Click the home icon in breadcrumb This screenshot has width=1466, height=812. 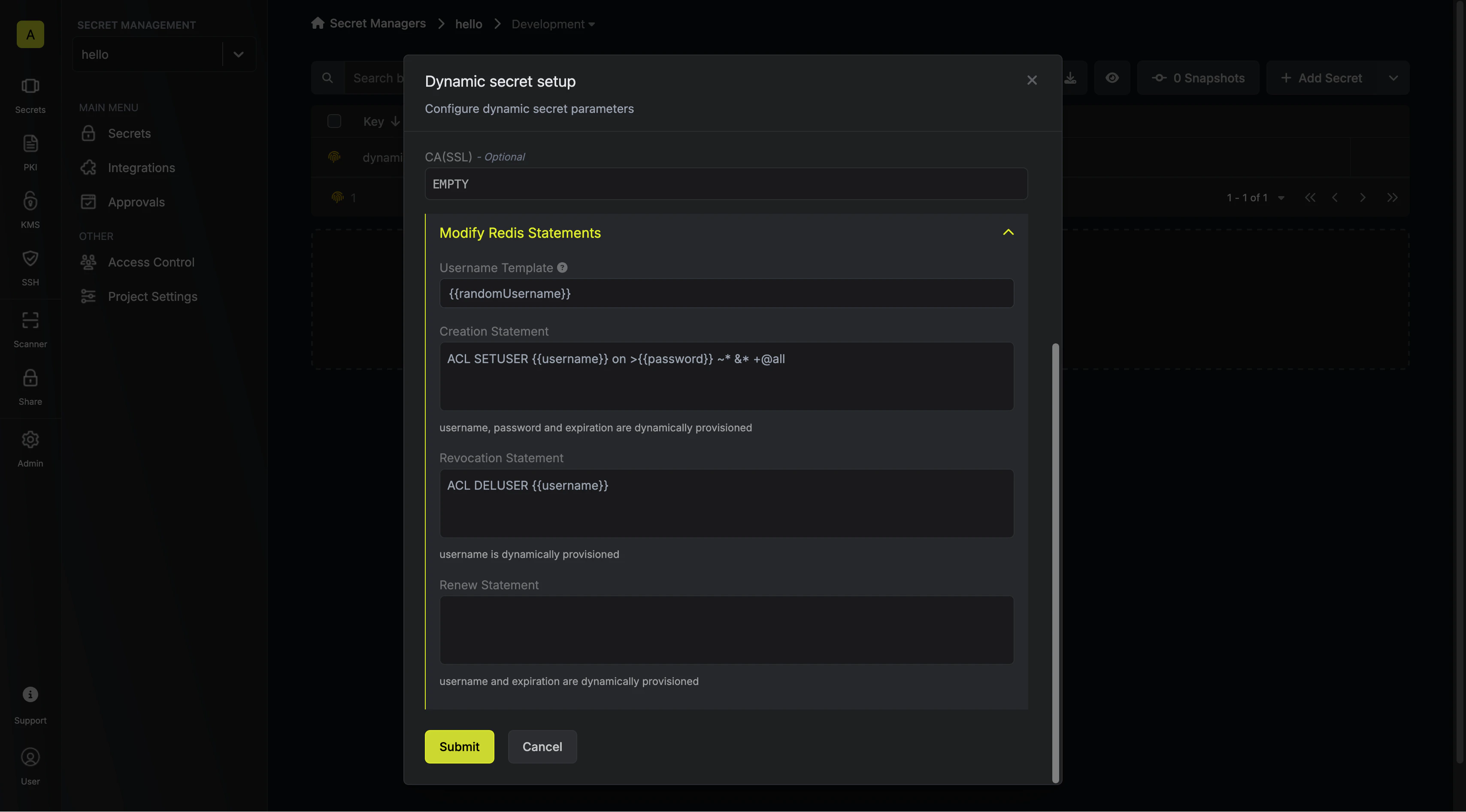[318, 23]
